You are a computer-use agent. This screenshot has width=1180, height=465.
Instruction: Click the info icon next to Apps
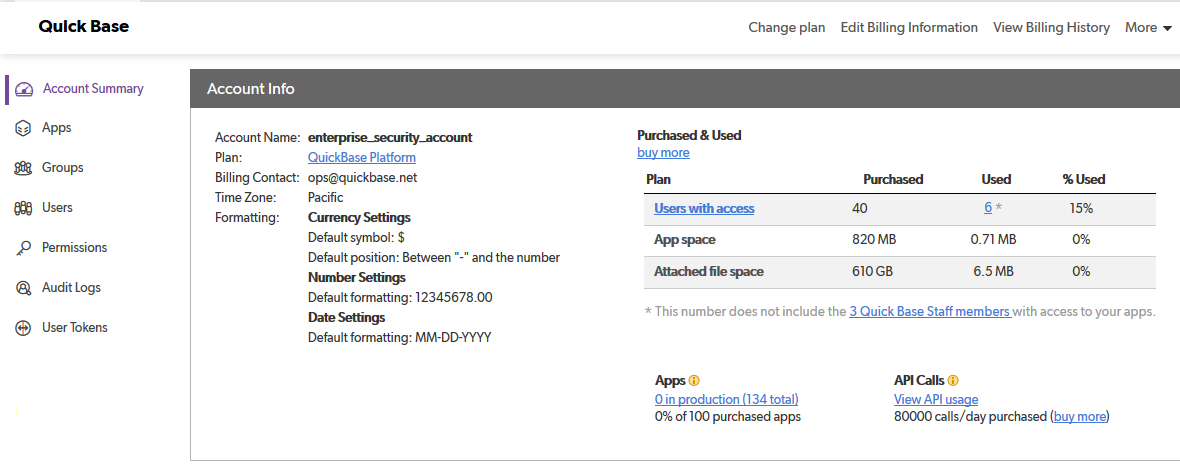tap(695, 381)
